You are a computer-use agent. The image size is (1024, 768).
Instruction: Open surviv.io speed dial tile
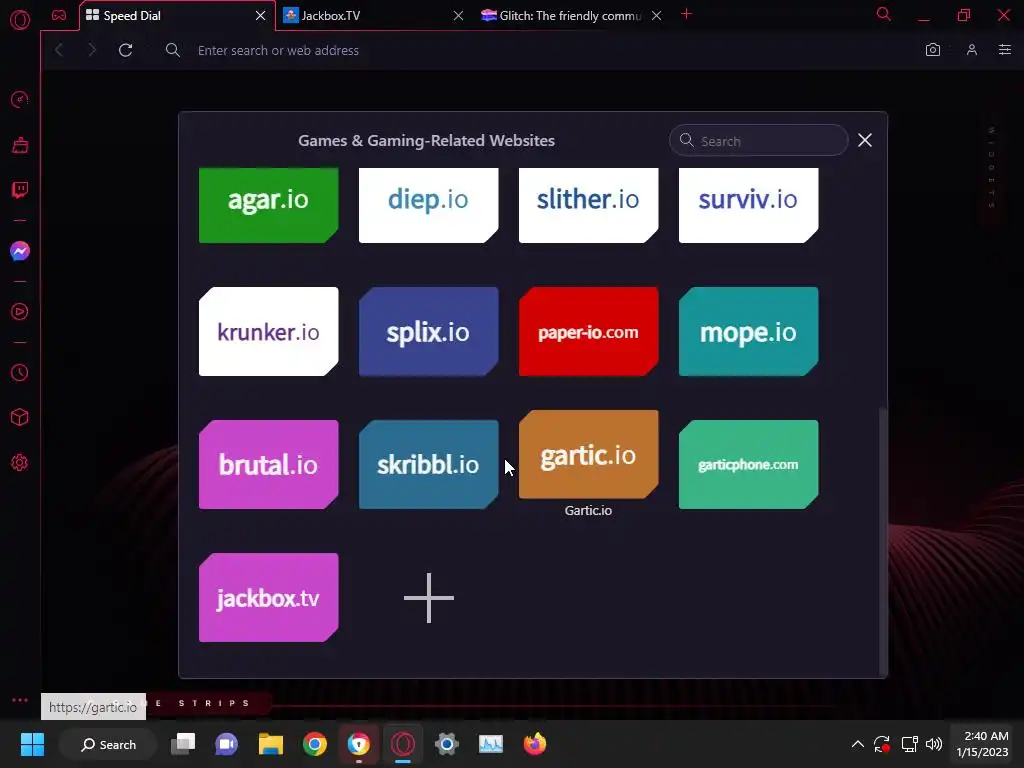point(748,205)
